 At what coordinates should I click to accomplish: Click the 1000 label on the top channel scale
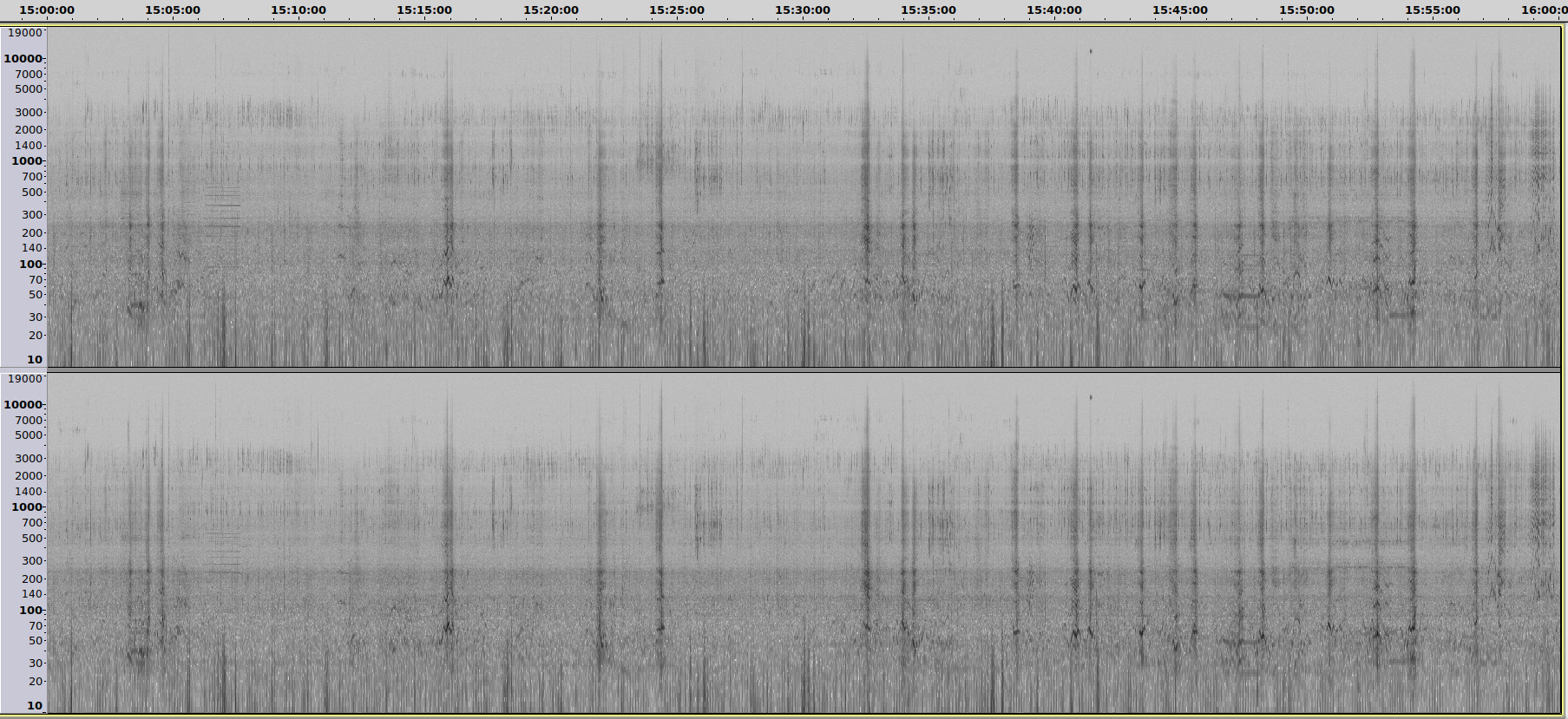tap(26, 161)
